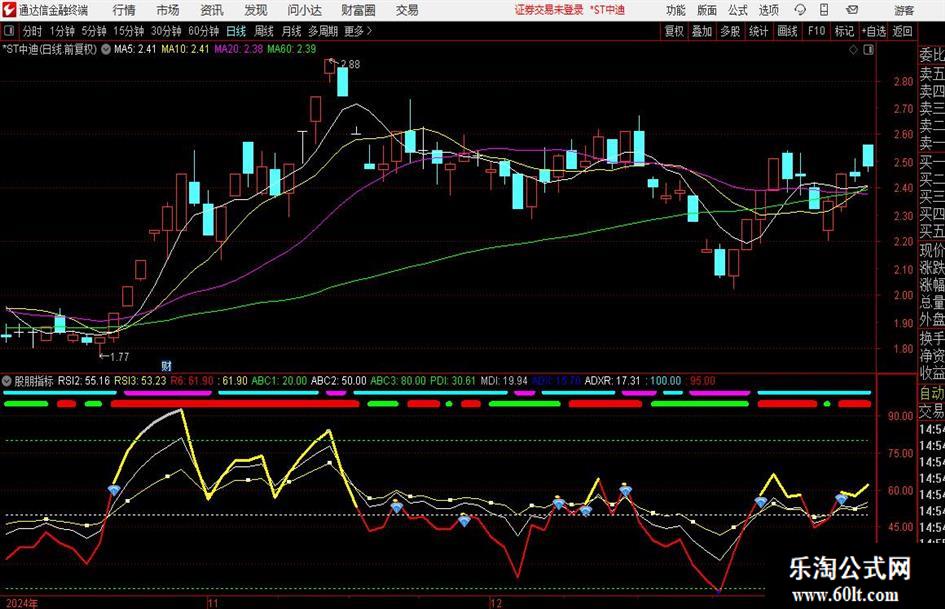Click the 自动 tab in right panel

point(931,393)
